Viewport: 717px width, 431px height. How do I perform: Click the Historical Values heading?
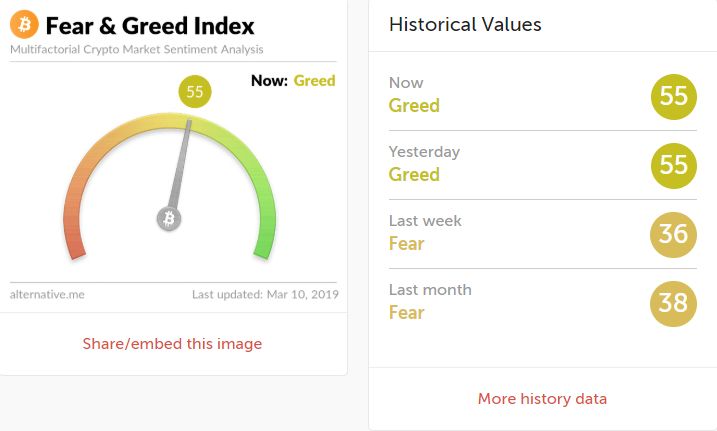coord(465,24)
